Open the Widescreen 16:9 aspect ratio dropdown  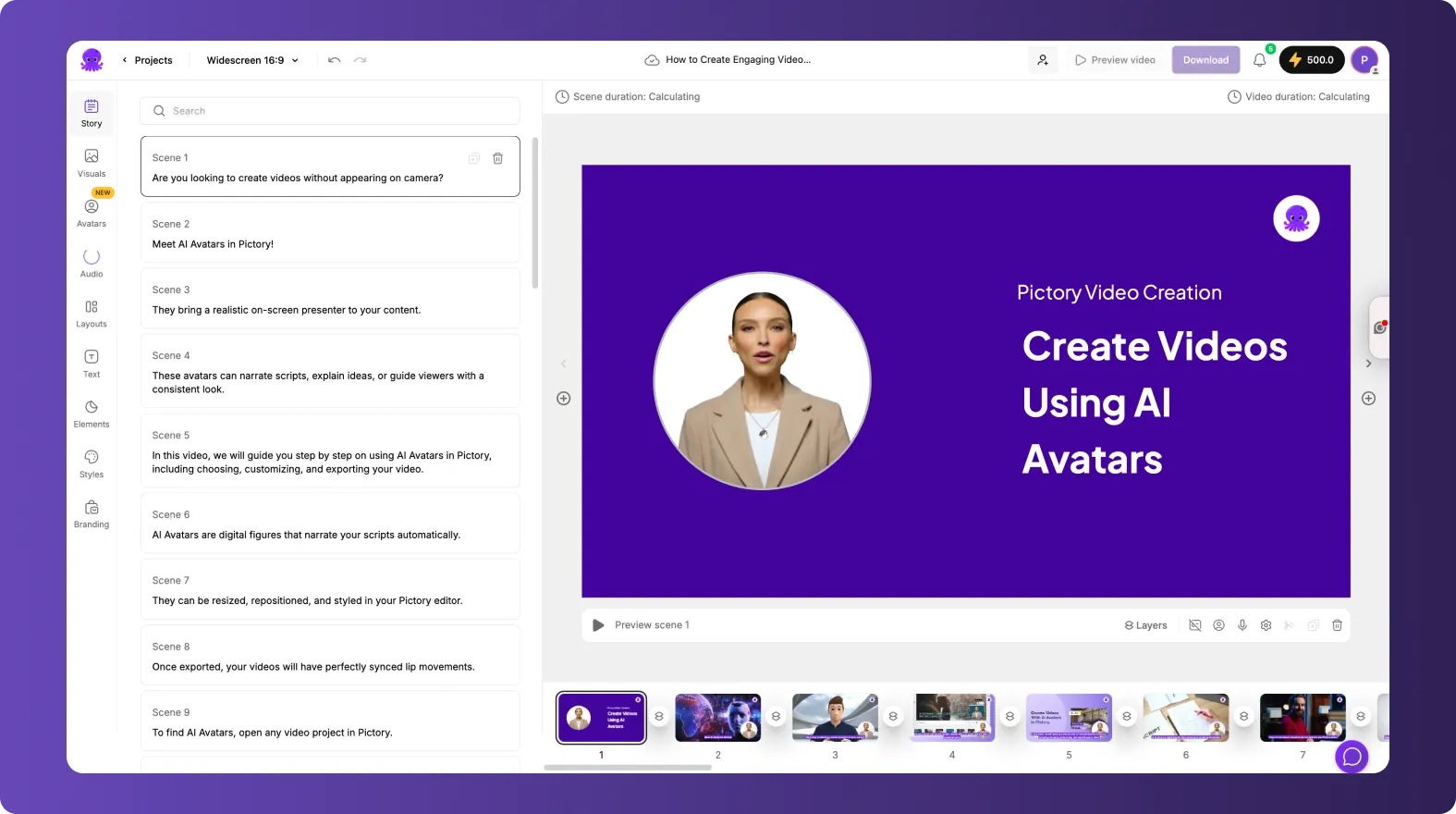pyautogui.click(x=252, y=60)
